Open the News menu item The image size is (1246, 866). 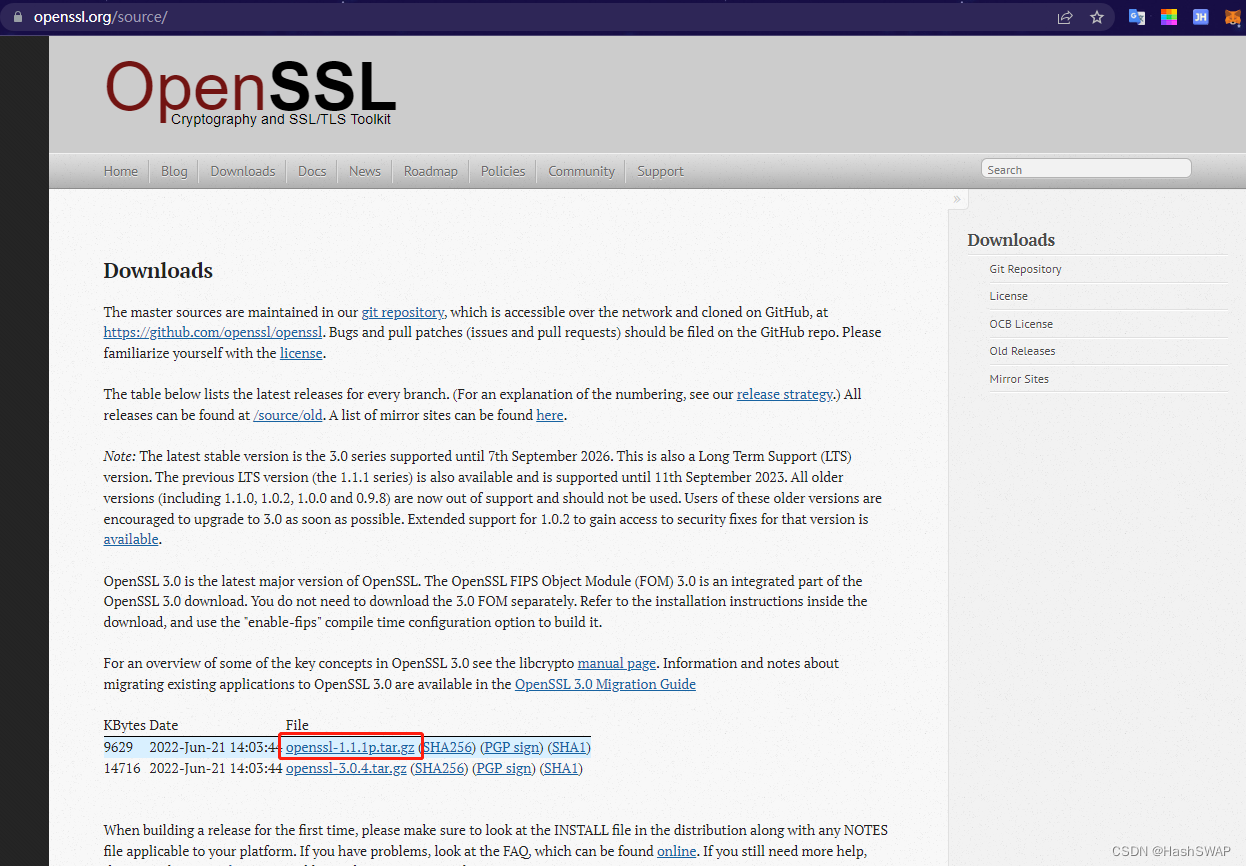[x=365, y=171]
